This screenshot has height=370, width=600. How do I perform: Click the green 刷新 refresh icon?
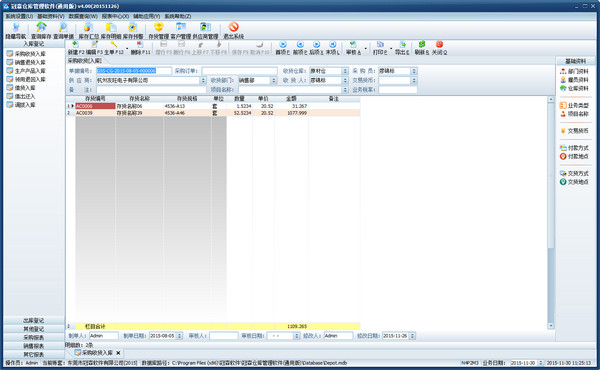[x=421, y=44]
